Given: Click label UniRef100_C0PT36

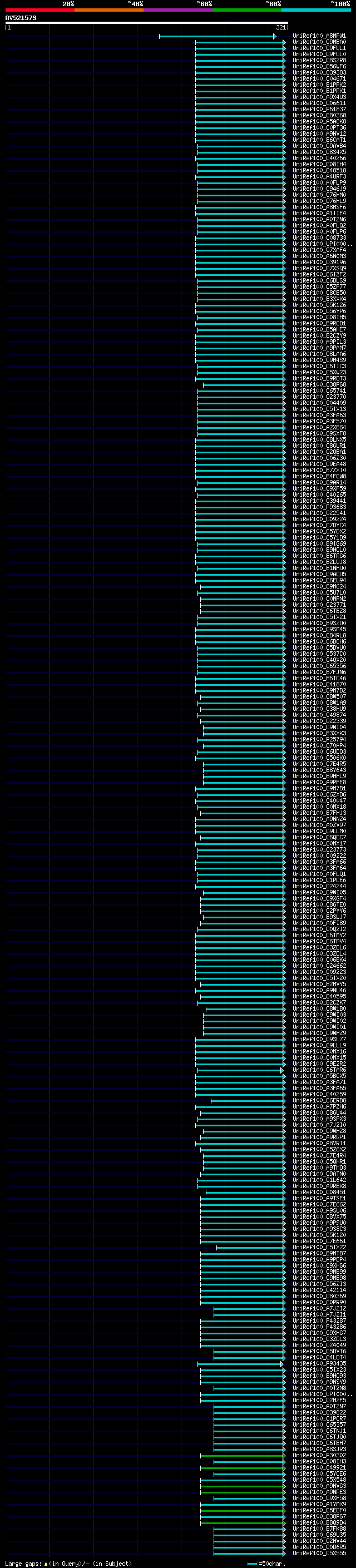Looking at the screenshot, I should click(319, 127).
